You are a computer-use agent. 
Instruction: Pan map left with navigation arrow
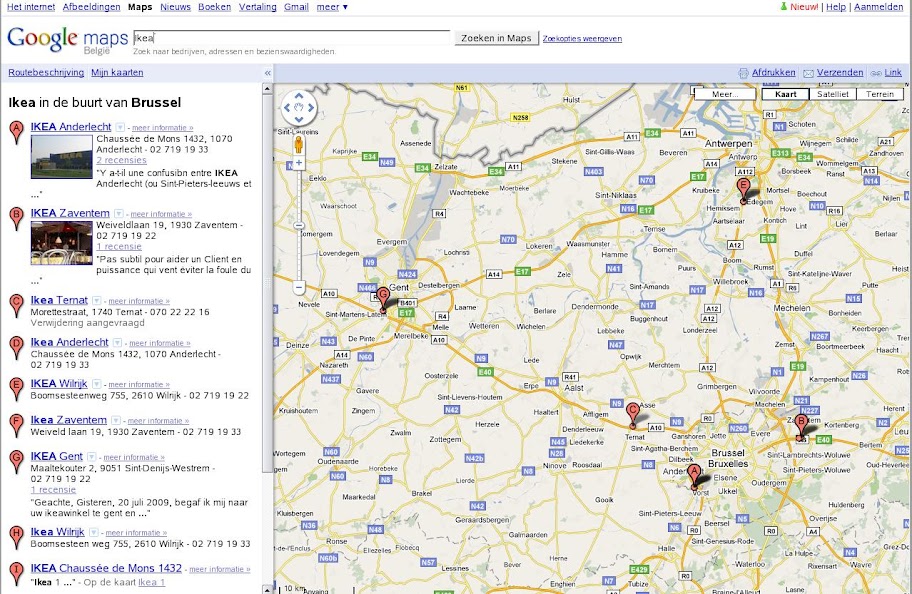tap(287, 108)
